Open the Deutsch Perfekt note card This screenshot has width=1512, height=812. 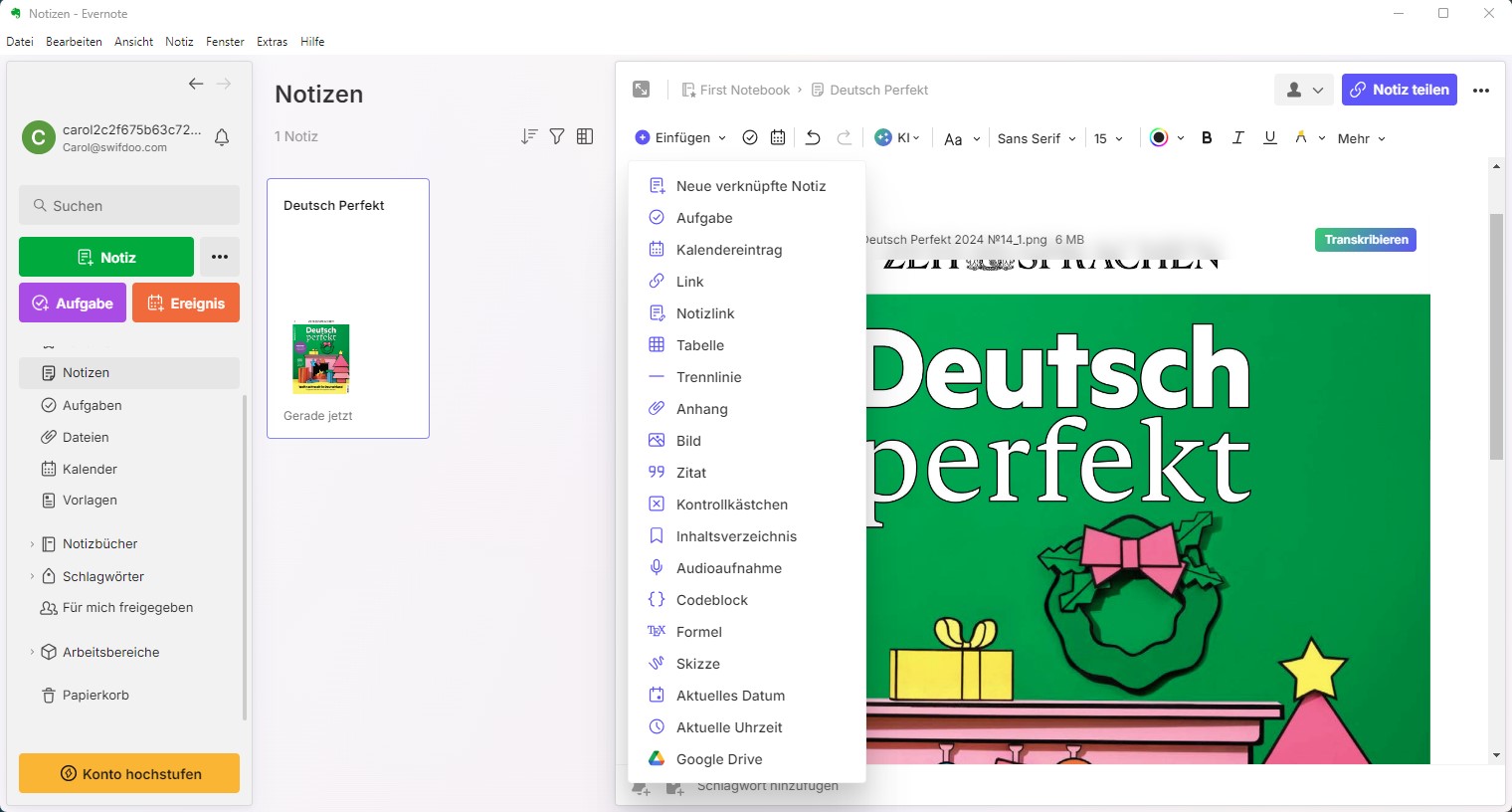(348, 308)
